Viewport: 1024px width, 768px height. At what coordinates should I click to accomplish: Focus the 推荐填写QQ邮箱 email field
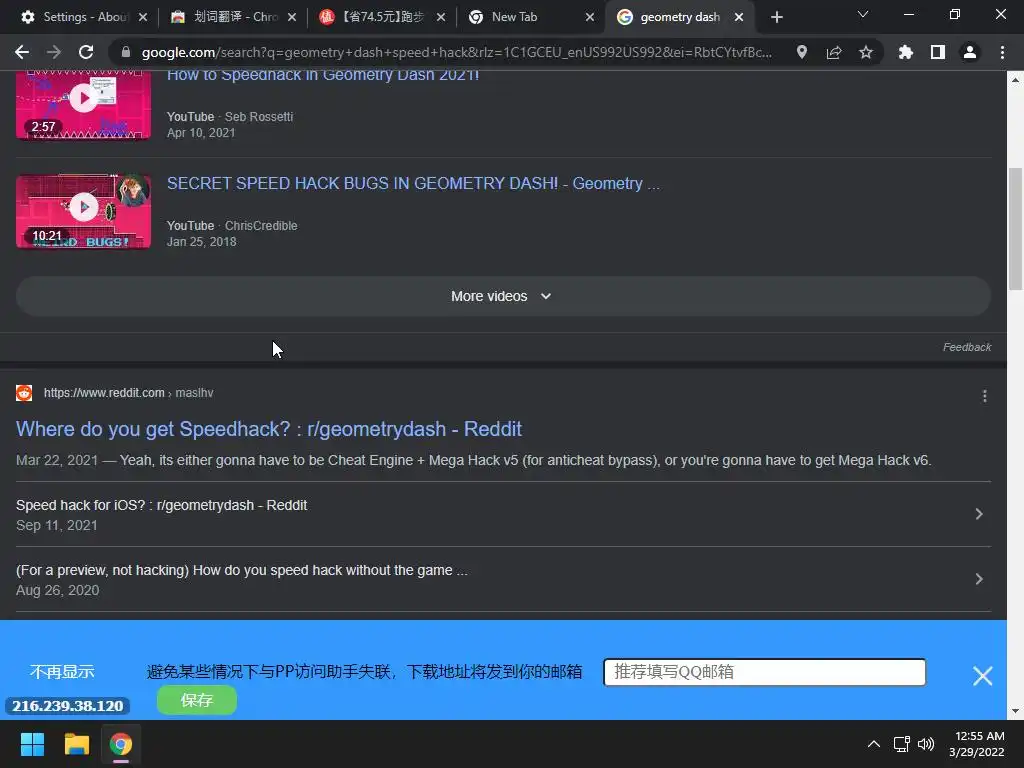click(x=764, y=672)
